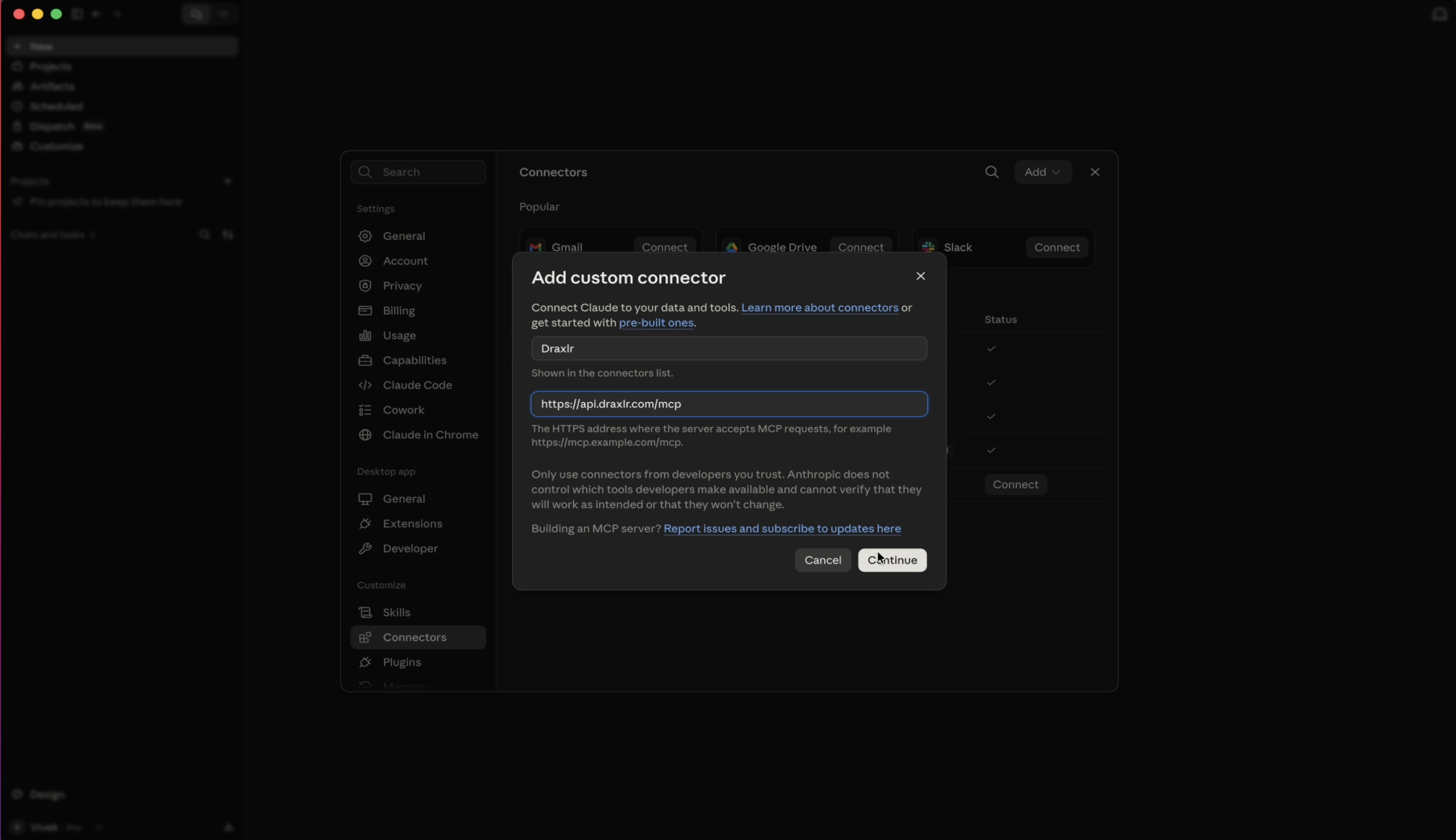Follow the pre-built ones link

point(656,322)
